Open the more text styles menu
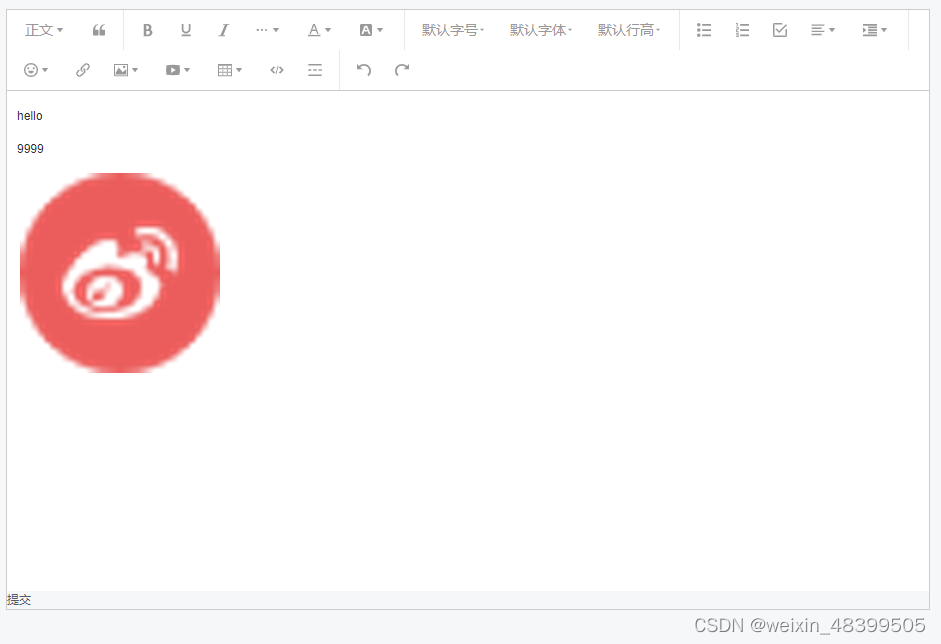Viewport: 941px width, 644px height. 267,30
